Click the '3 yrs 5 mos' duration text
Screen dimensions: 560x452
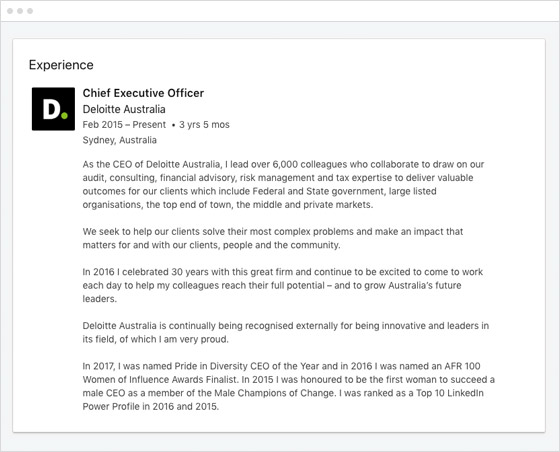[204, 125]
